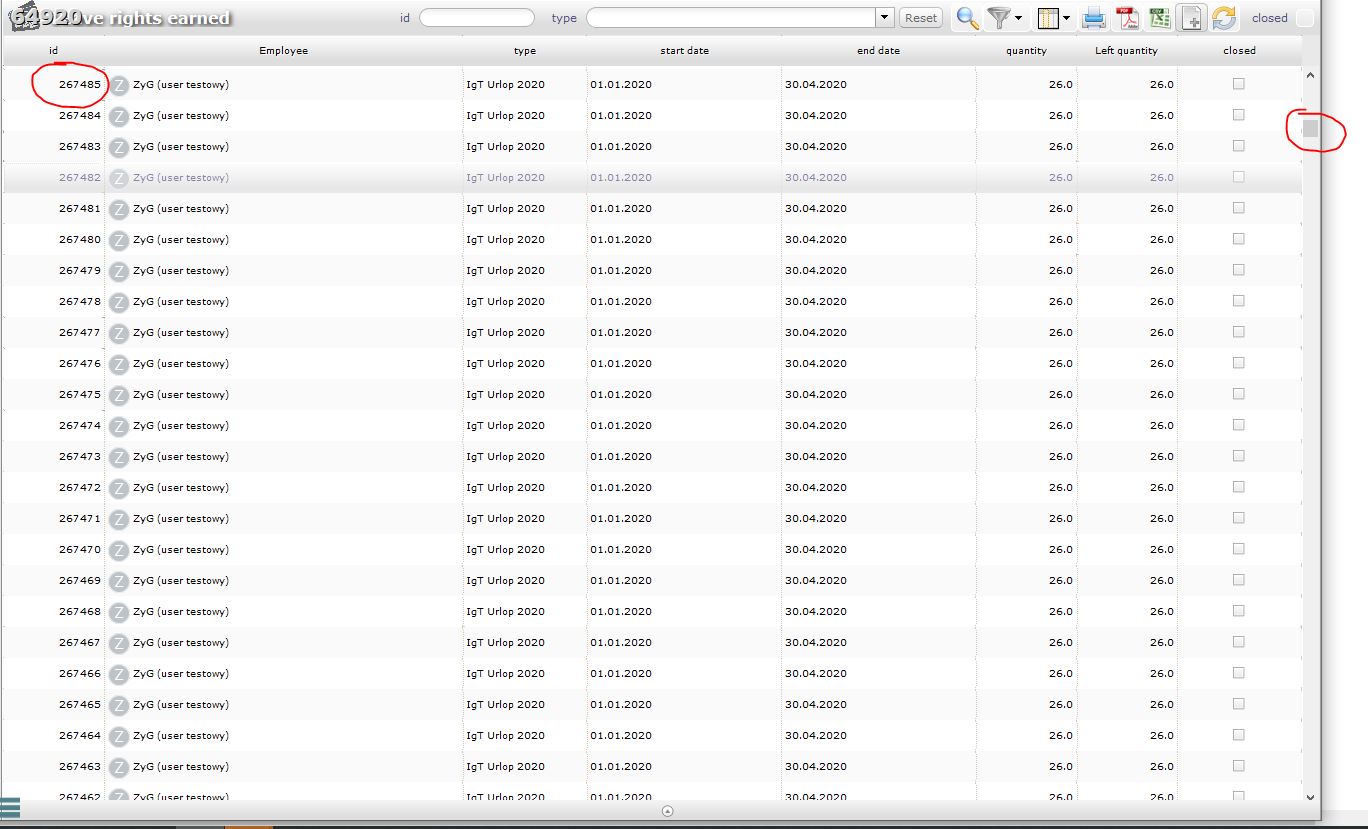The image size is (1368, 829).
Task: Tick closed checkbox for row 267480
Action: click(1239, 239)
